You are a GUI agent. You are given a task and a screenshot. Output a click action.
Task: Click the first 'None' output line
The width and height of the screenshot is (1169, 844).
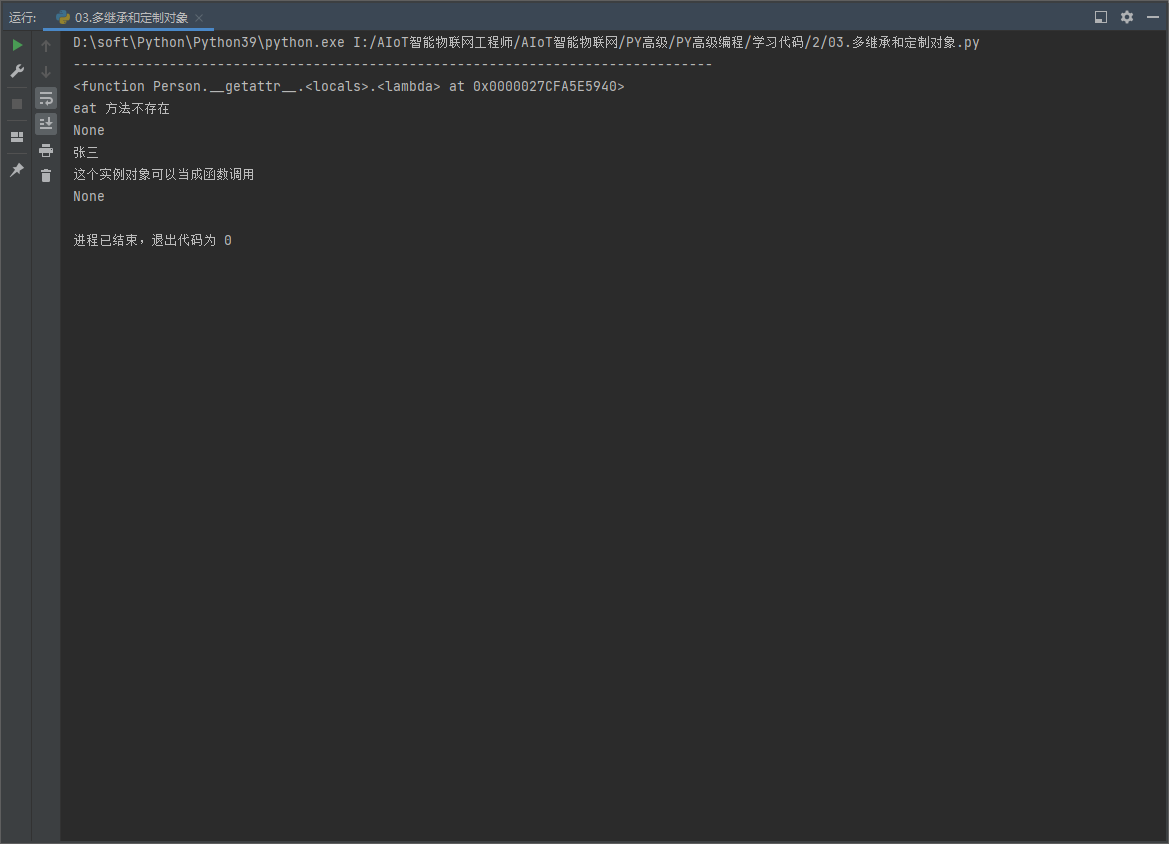(89, 130)
